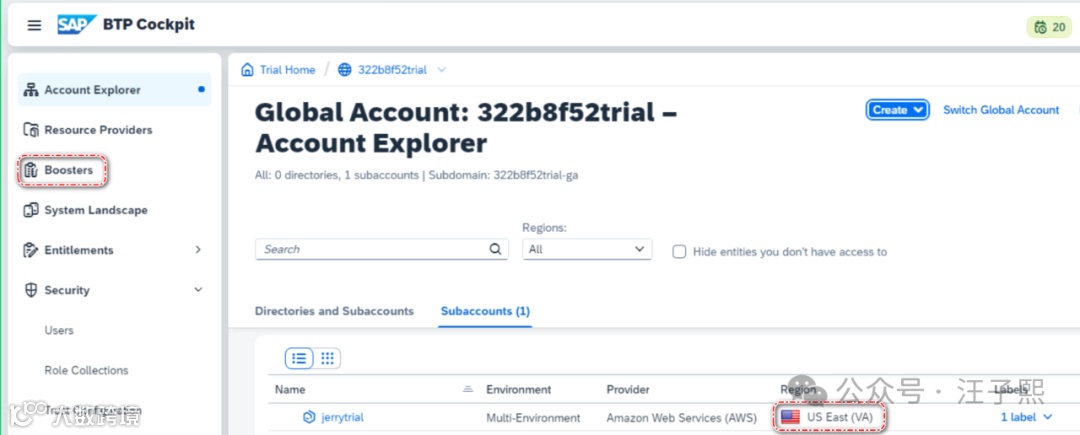Open Role Collections under Security
This screenshot has height=435, width=1080.
[86, 370]
